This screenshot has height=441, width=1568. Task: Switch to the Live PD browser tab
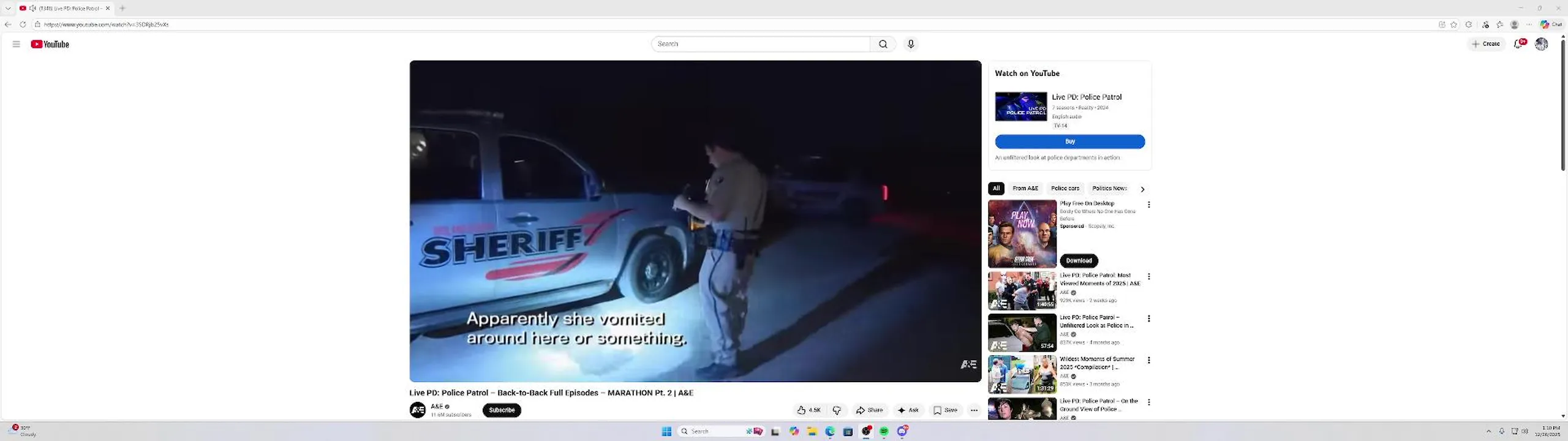click(64, 8)
